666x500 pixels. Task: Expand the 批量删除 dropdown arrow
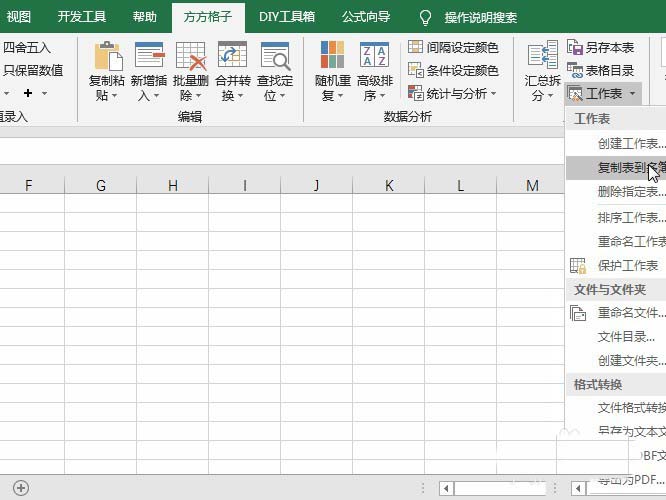pos(198,96)
